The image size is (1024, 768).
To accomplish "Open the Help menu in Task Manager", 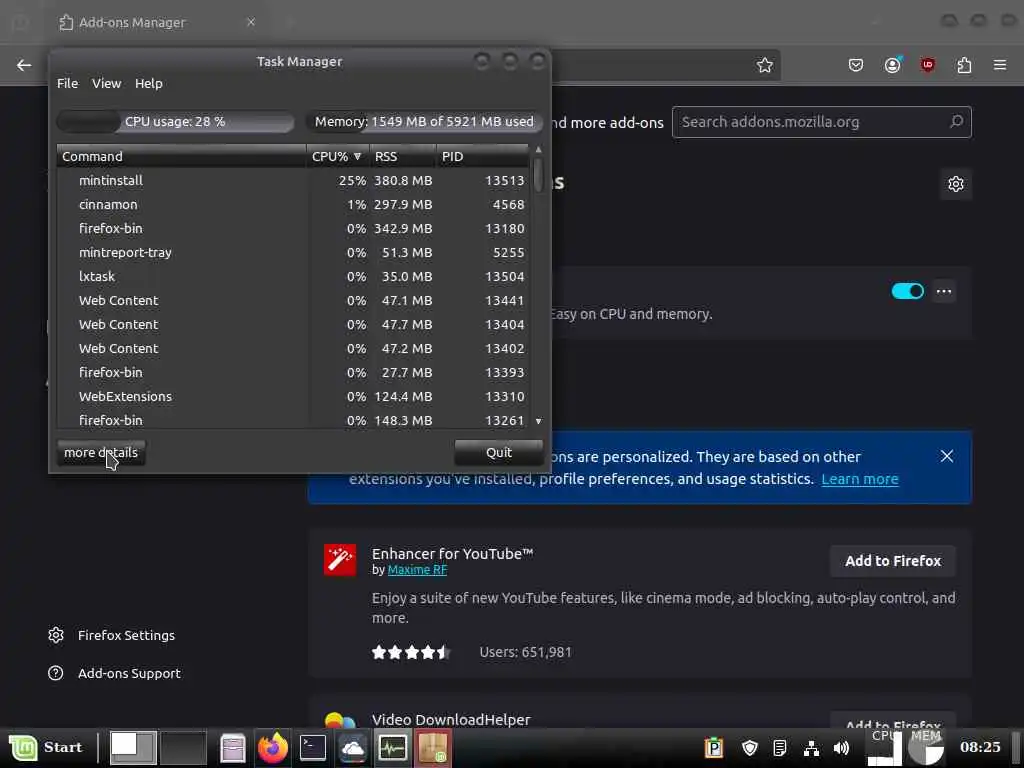I will tap(149, 84).
